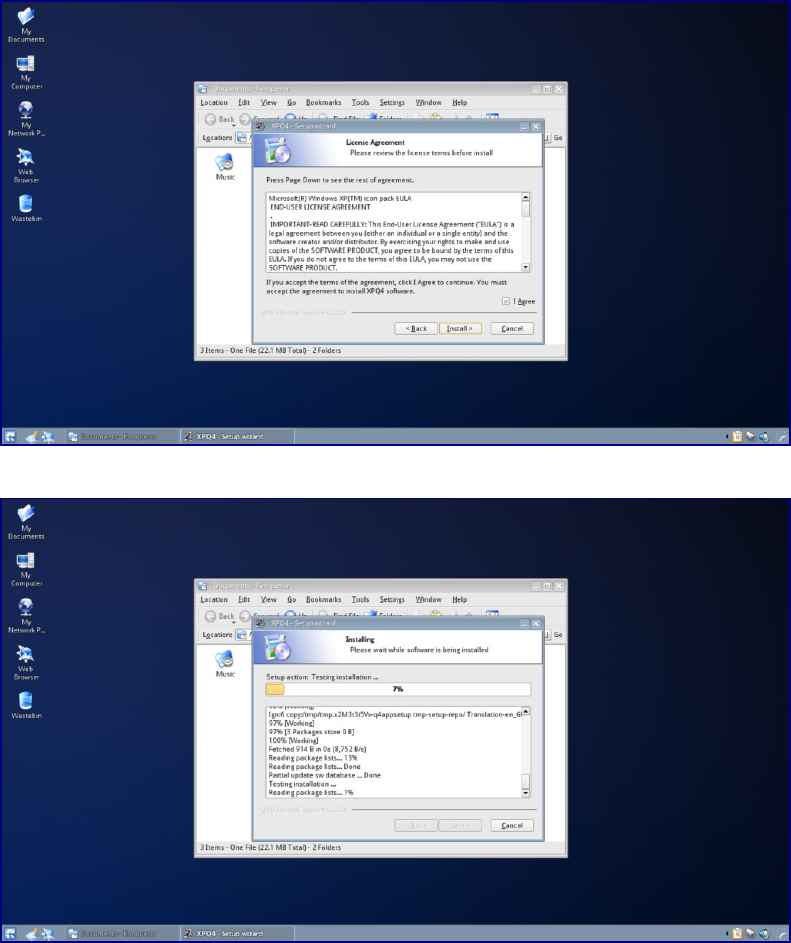791x943 pixels.
Task: Open Wastebin icon on desktop with Installing dialog
Action: (26, 705)
